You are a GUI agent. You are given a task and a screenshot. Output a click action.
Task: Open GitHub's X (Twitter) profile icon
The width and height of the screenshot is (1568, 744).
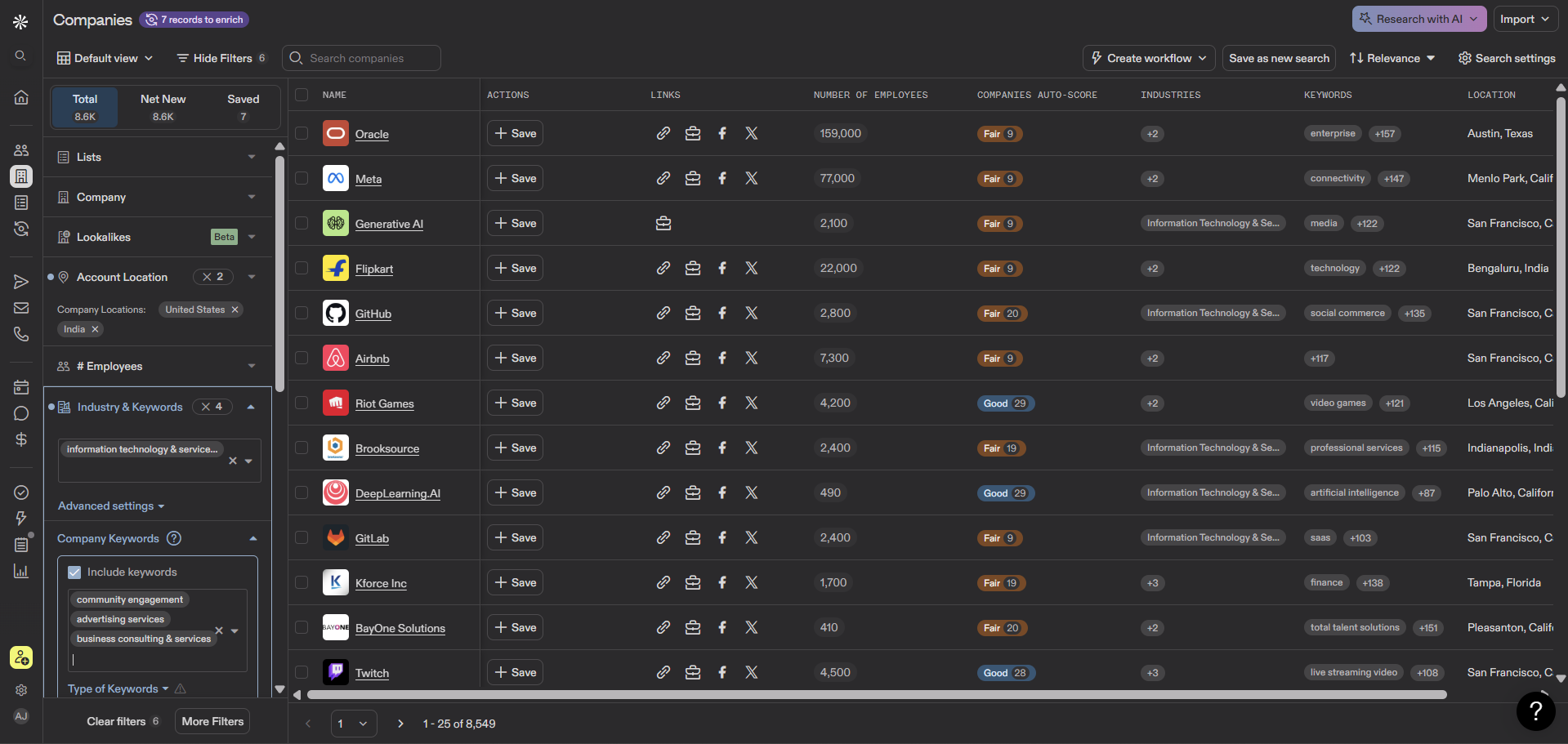(752, 313)
